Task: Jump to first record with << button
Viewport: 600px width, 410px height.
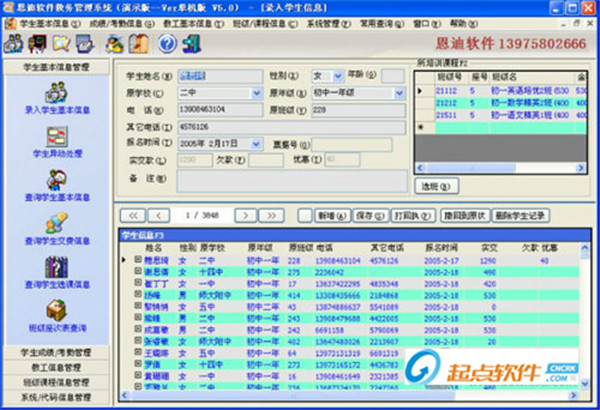Action: 133,216
